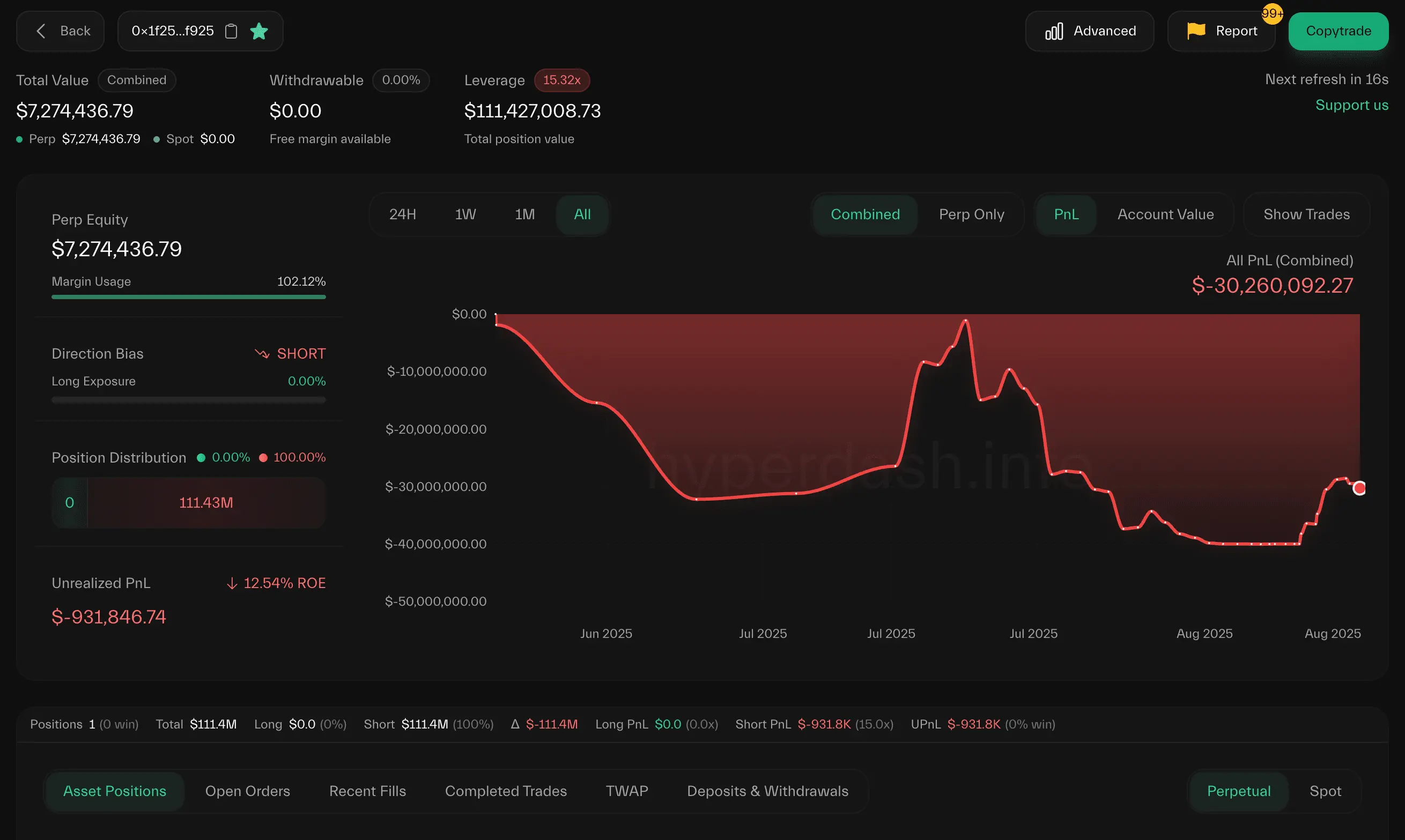Image resolution: width=1405 pixels, height=840 pixels.
Task: Click the Combined badge beside Total Value
Action: [137, 80]
